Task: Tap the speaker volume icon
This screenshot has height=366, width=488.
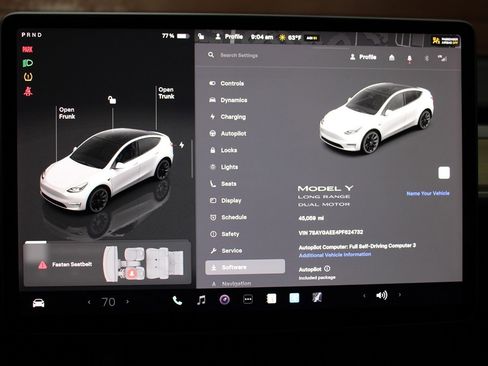Action: pyautogui.click(x=382, y=295)
